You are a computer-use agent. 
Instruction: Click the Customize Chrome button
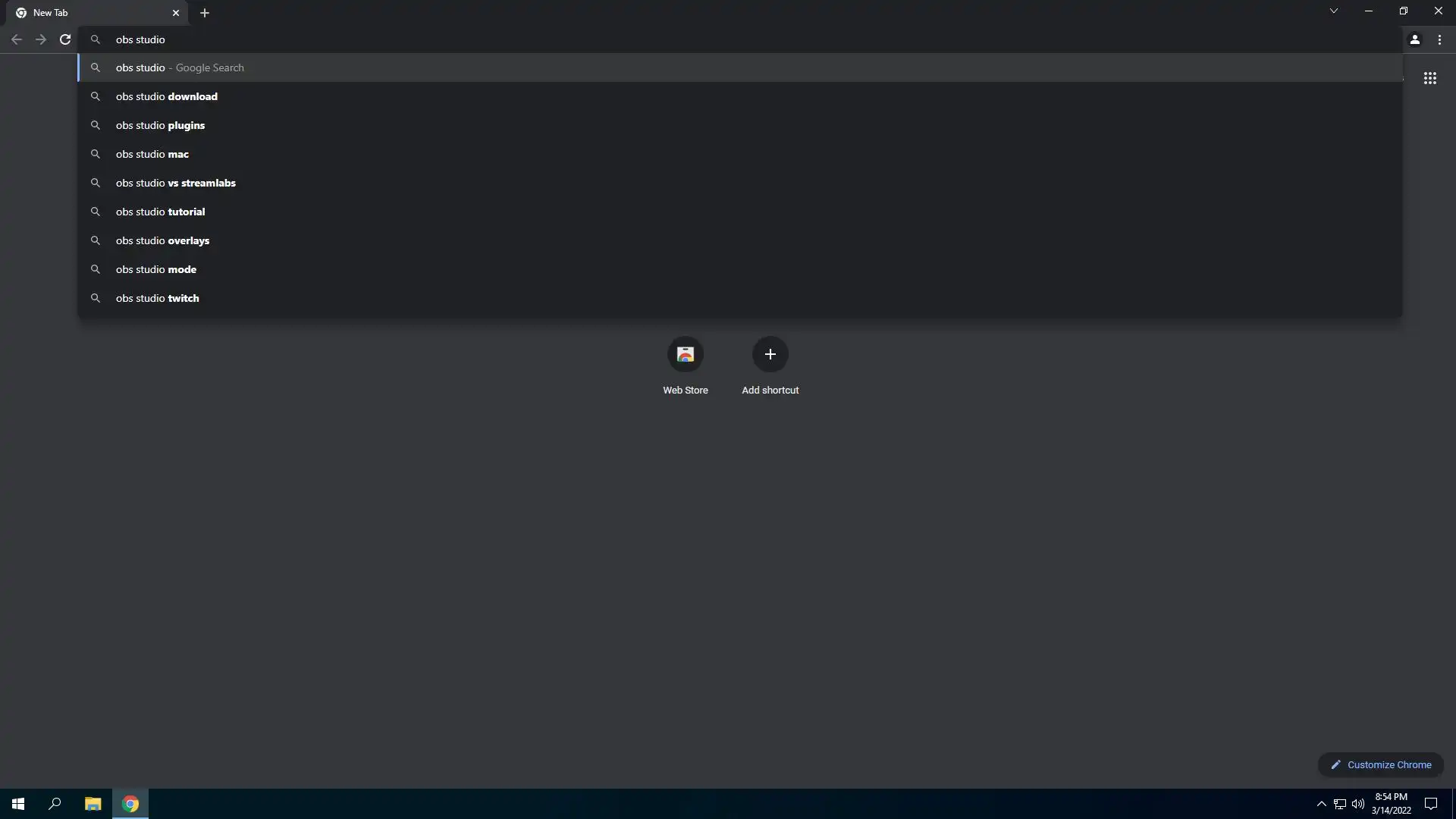1381,764
